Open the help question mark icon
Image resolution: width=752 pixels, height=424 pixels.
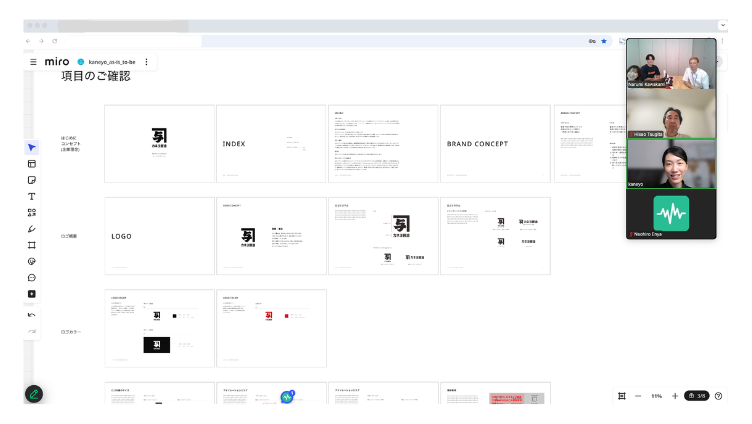pyautogui.click(x=718, y=396)
